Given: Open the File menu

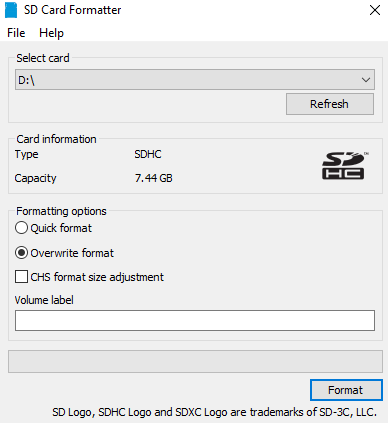Looking at the screenshot, I should click(x=16, y=33).
